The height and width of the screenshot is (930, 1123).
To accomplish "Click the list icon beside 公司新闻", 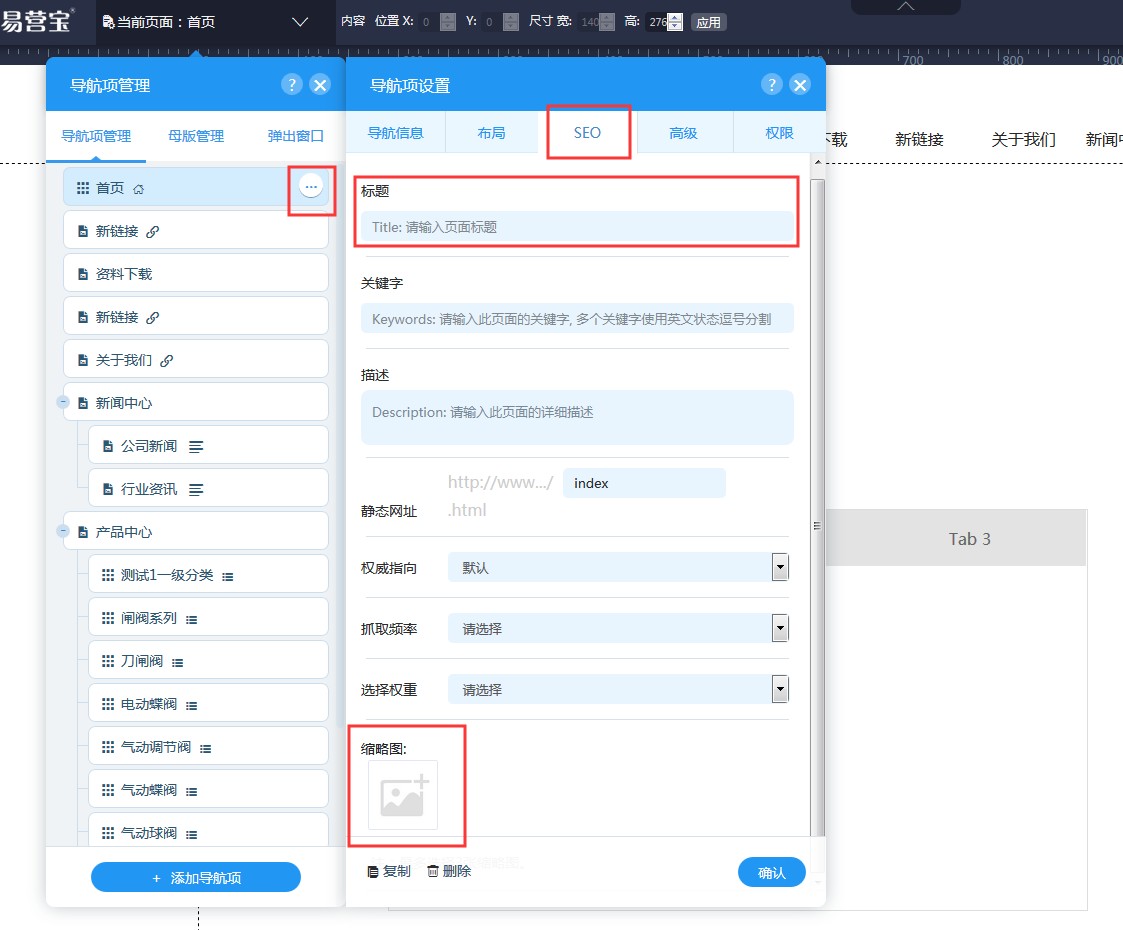I will 196,447.
